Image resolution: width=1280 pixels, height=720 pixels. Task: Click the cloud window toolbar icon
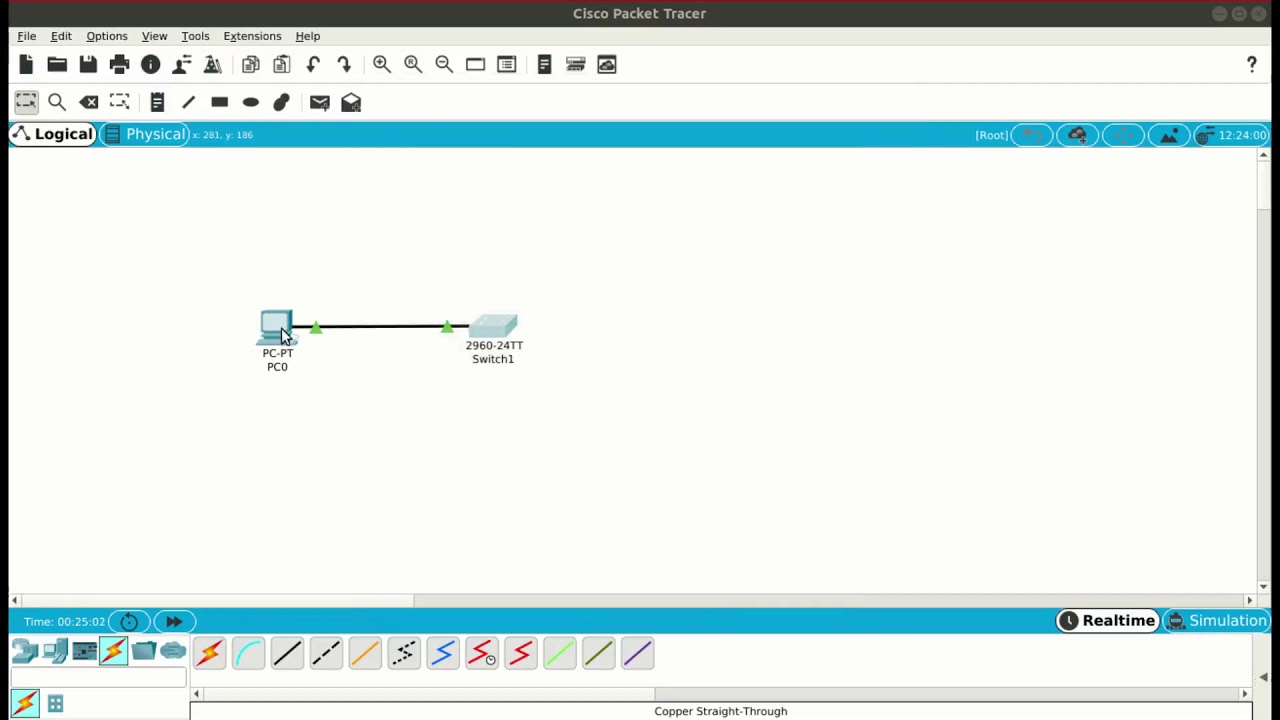pyautogui.click(x=607, y=65)
